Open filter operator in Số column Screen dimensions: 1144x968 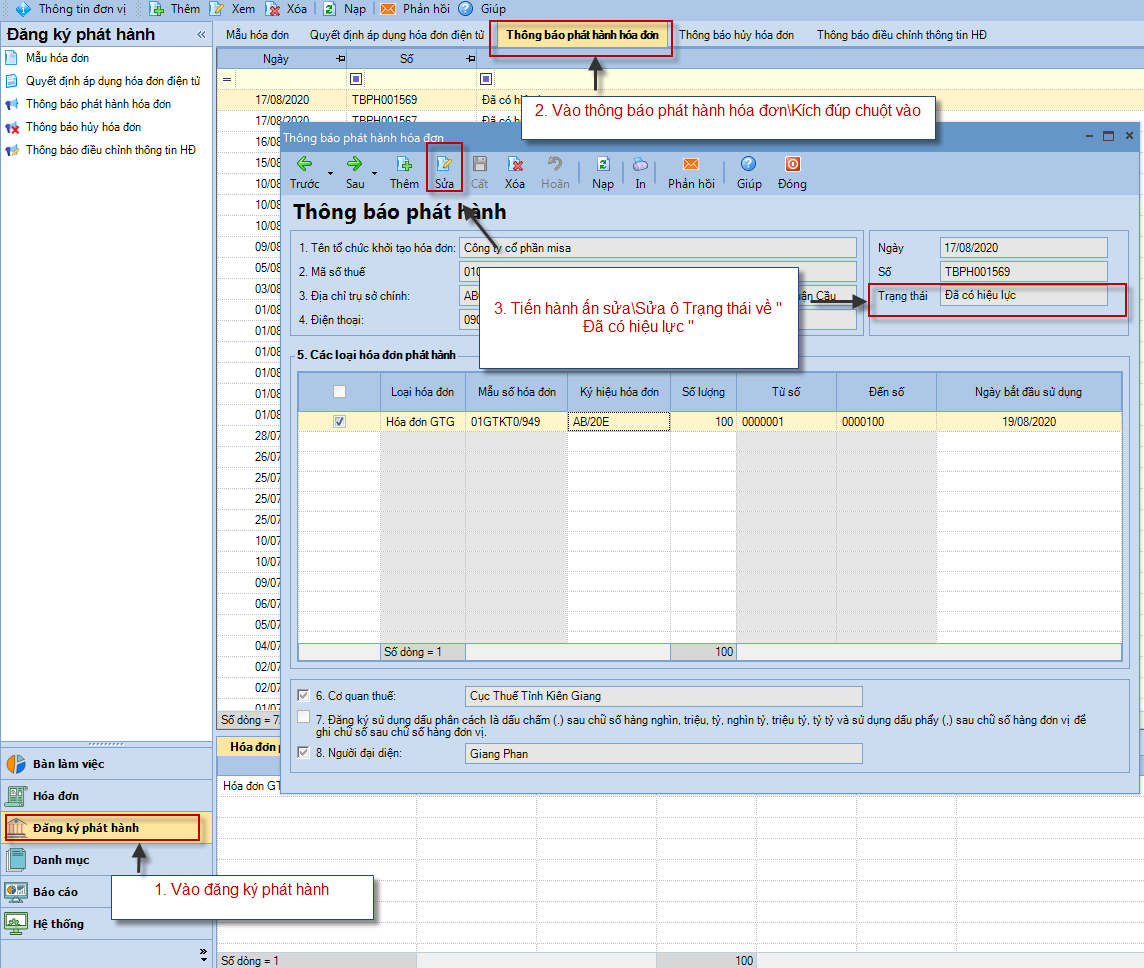pyautogui.click(x=356, y=79)
